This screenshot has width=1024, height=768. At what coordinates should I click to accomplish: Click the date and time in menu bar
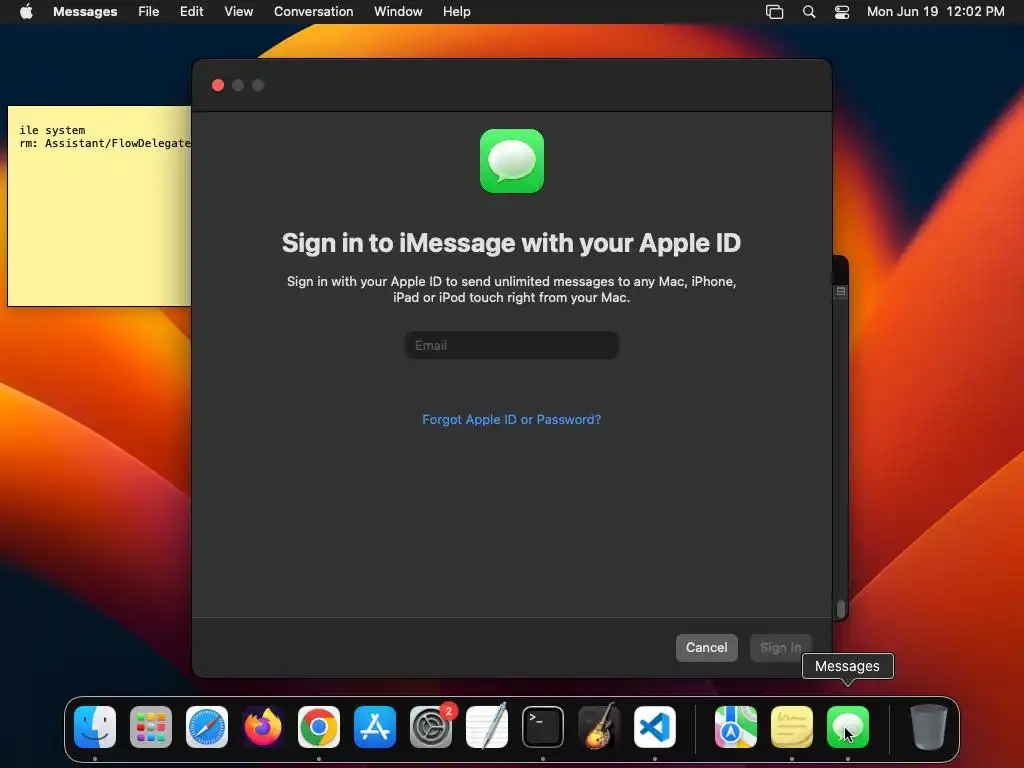[935, 12]
